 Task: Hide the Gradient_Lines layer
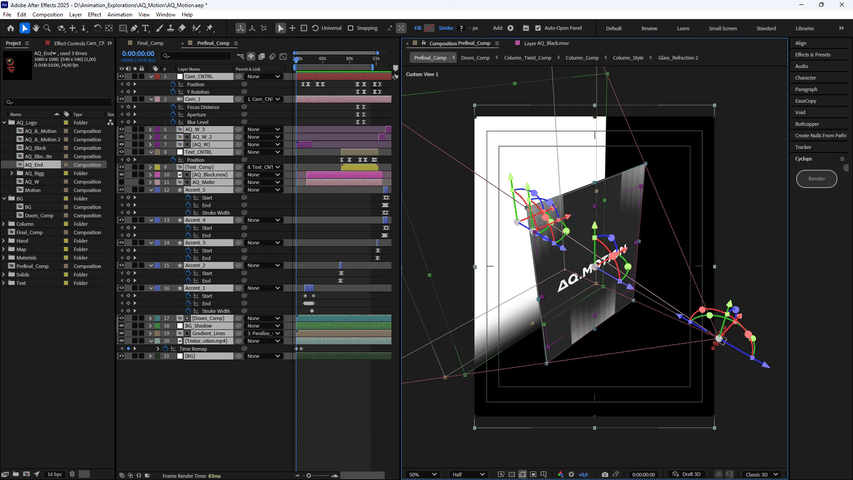(x=121, y=333)
